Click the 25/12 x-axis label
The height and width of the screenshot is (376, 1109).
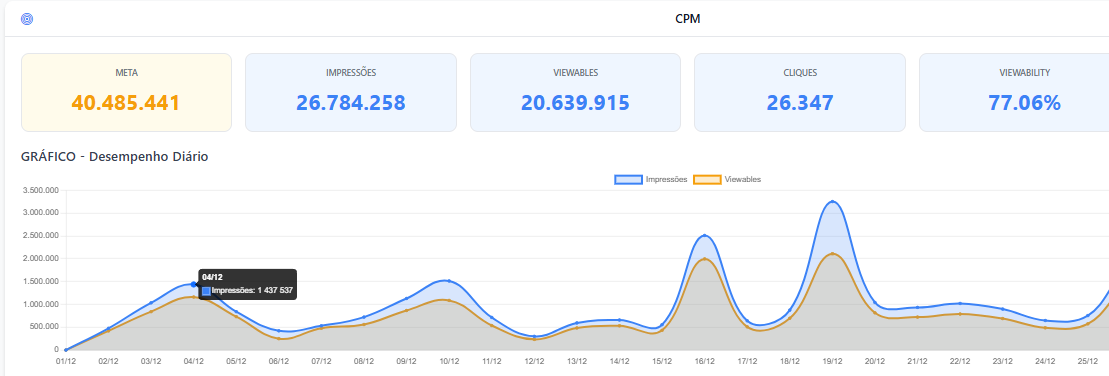[x=1088, y=361]
